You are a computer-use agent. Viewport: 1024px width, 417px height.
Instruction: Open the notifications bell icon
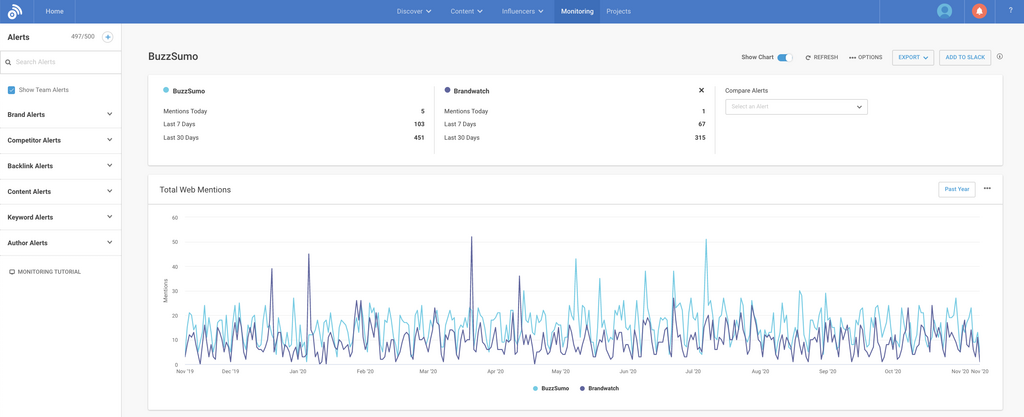click(979, 11)
